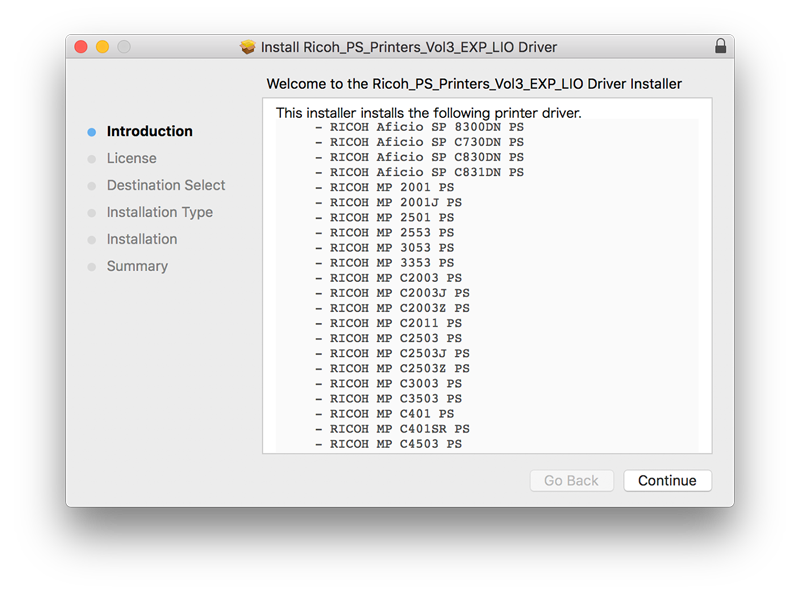Select the Summary step in sidebar

(x=137, y=266)
